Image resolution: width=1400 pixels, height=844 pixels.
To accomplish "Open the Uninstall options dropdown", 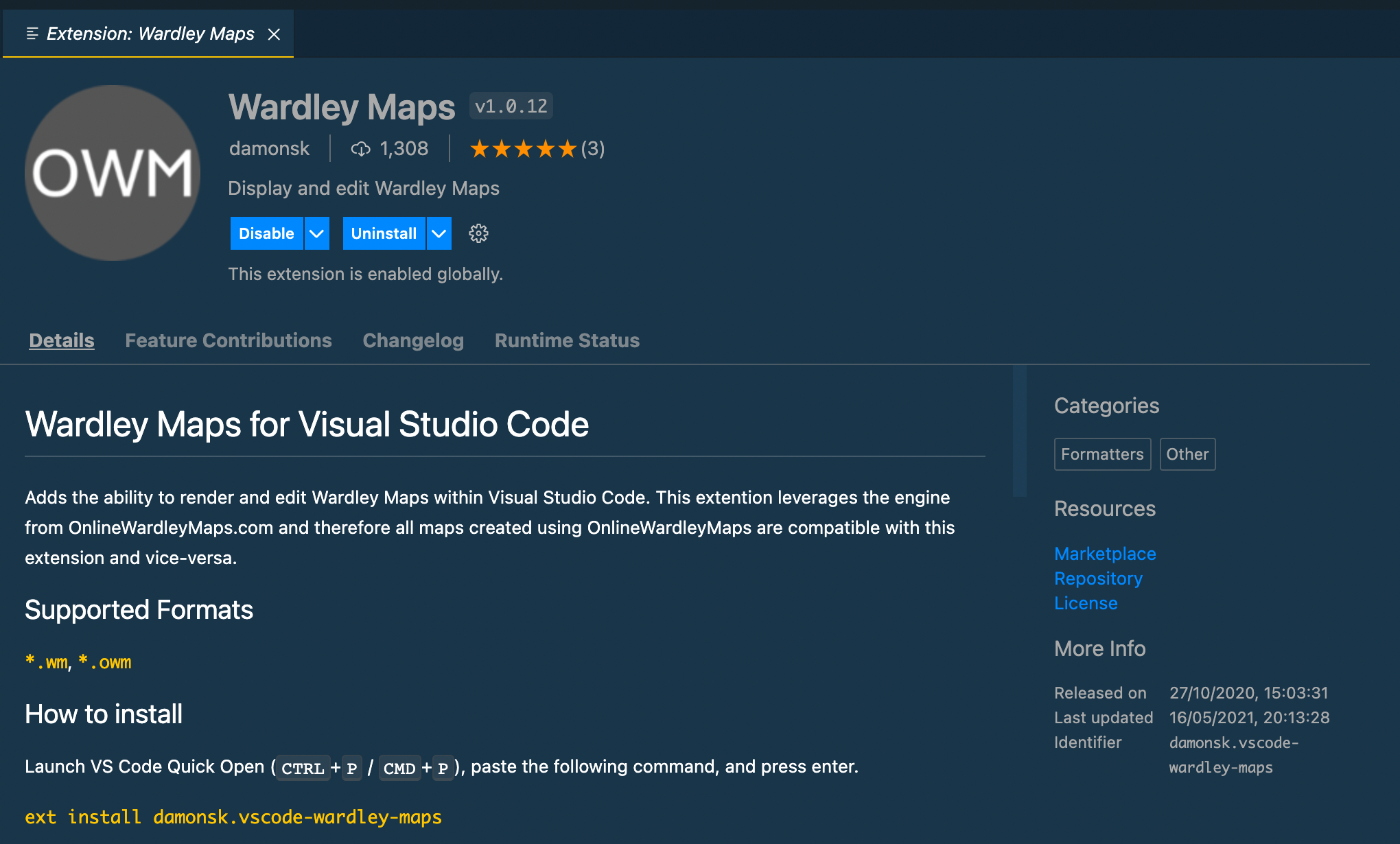I will coord(439,233).
